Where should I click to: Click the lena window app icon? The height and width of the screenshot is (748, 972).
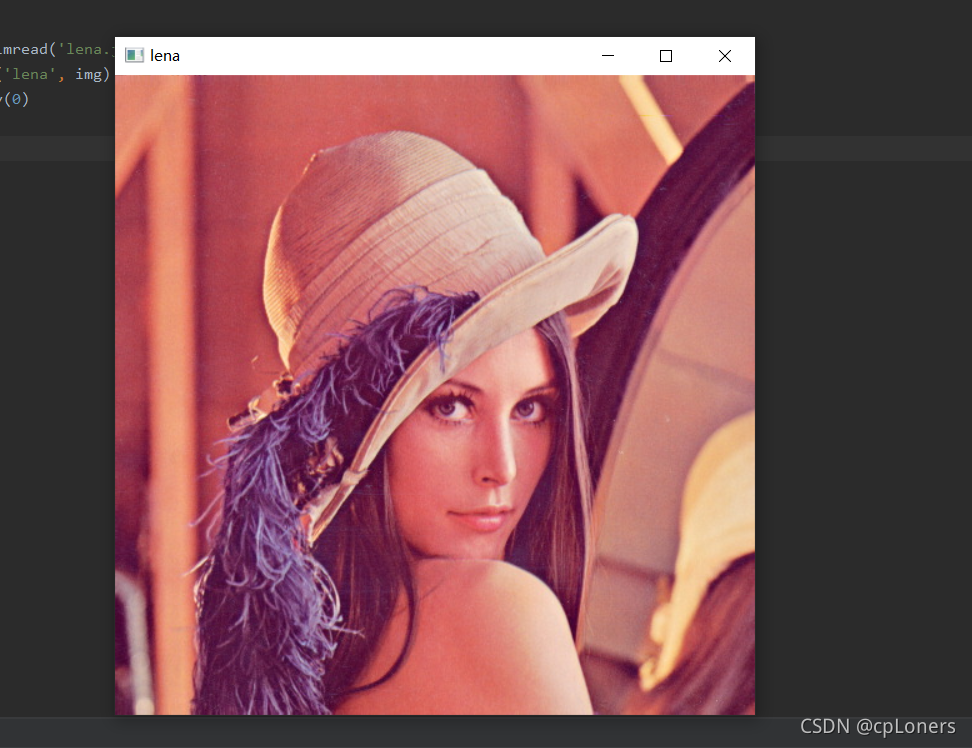(134, 56)
